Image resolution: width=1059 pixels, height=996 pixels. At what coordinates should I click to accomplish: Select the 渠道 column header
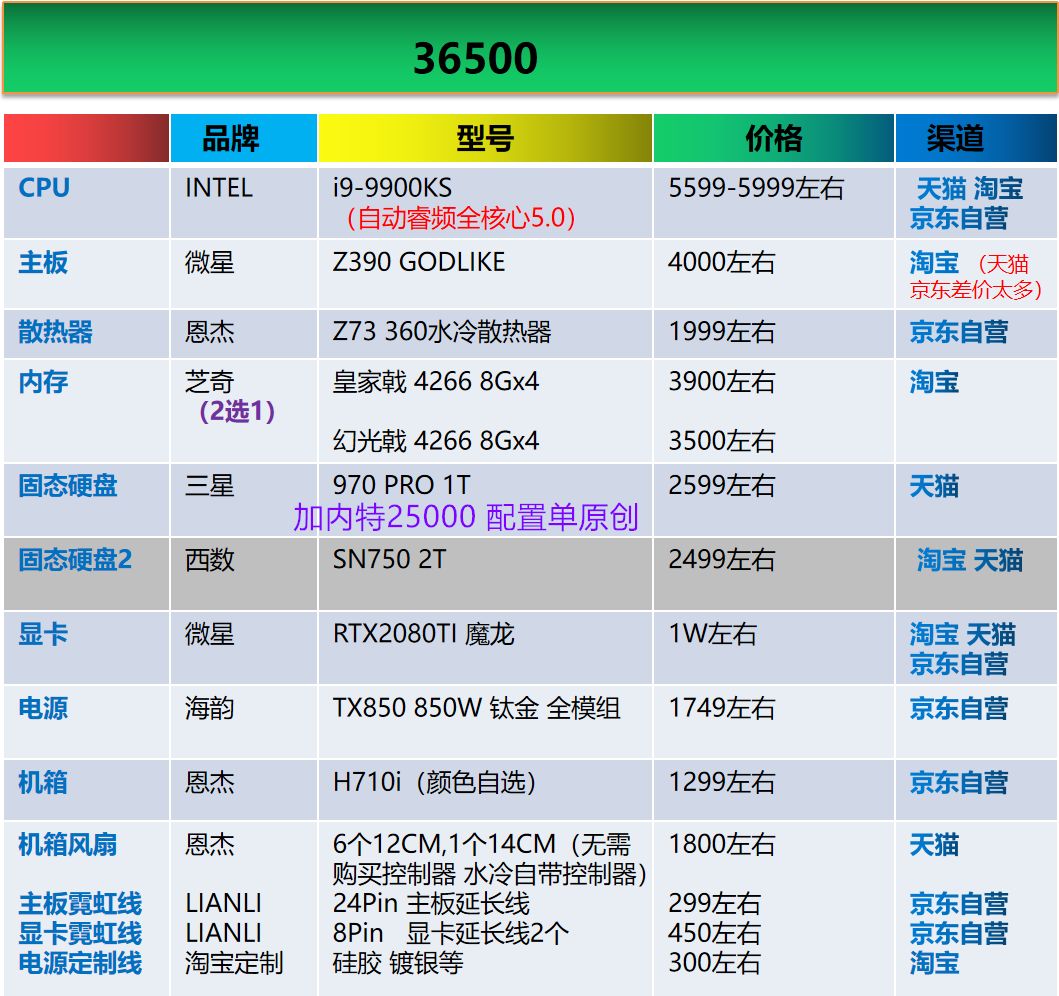(976, 138)
